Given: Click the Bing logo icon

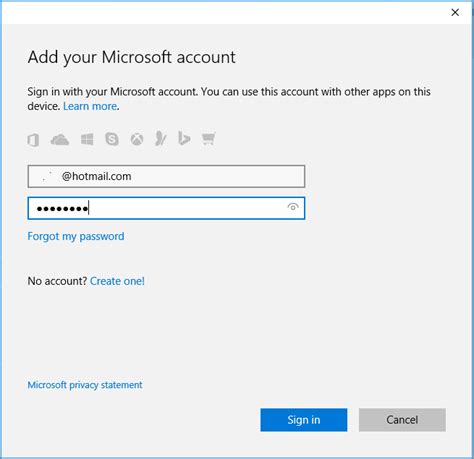Looking at the screenshot, I should [x=184, y=139].
